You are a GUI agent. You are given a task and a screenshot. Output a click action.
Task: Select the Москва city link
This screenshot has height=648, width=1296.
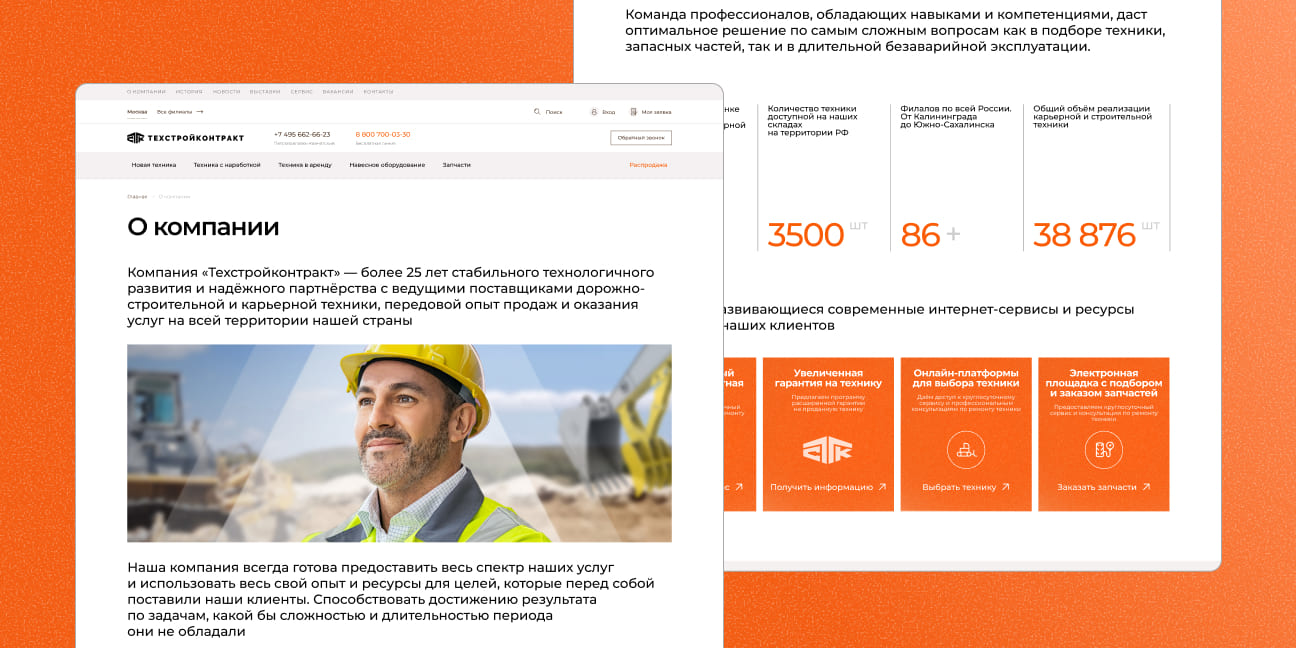137,112
